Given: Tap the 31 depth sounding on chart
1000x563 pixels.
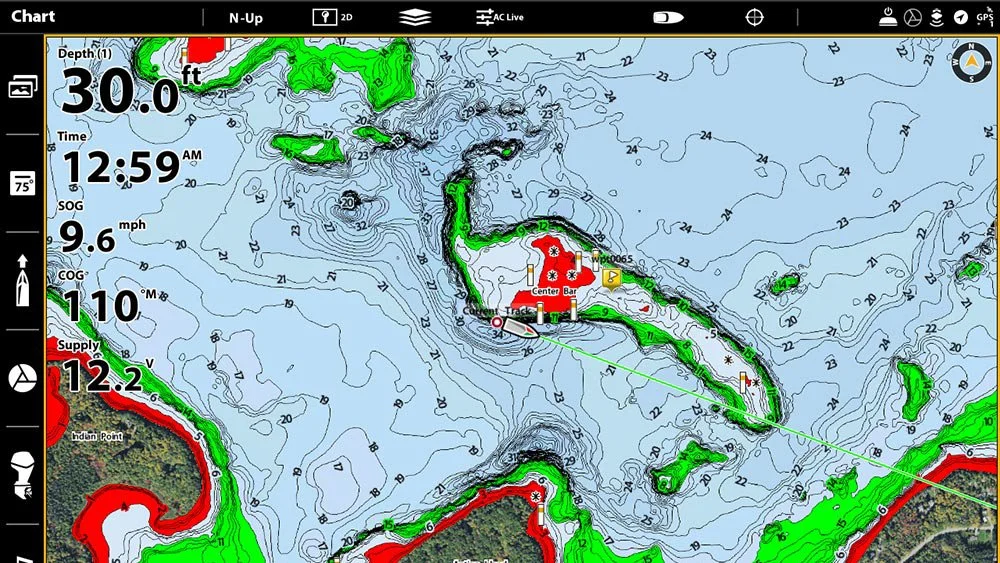Looking at the screenshot, I should click(513, 458).
